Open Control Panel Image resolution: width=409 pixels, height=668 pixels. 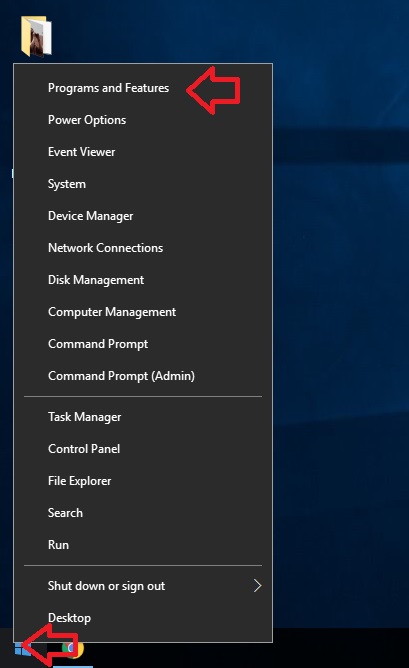pyautogui.click(x=84, y=449)
